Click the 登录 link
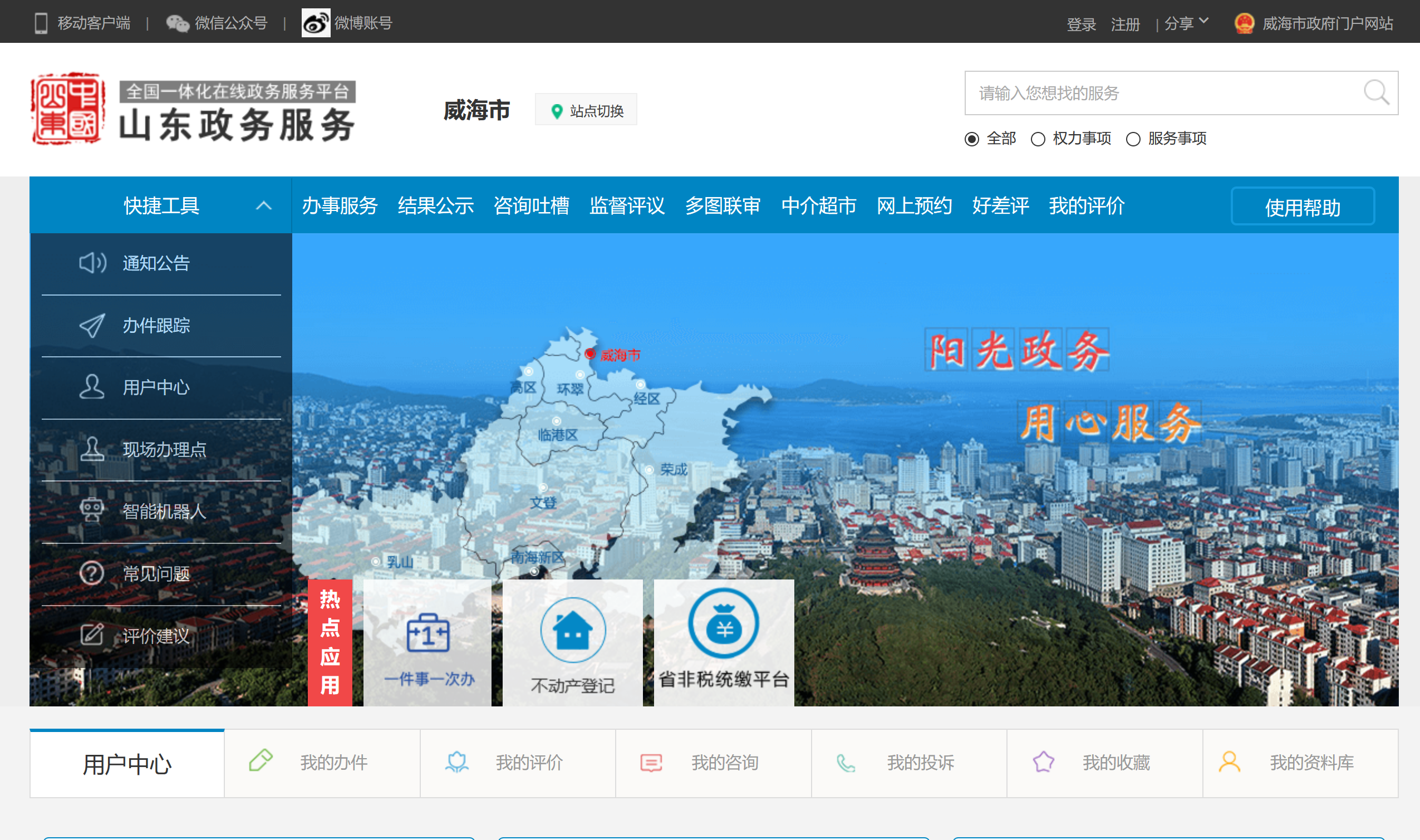Screen dimensions: 1420x840 1081,24
